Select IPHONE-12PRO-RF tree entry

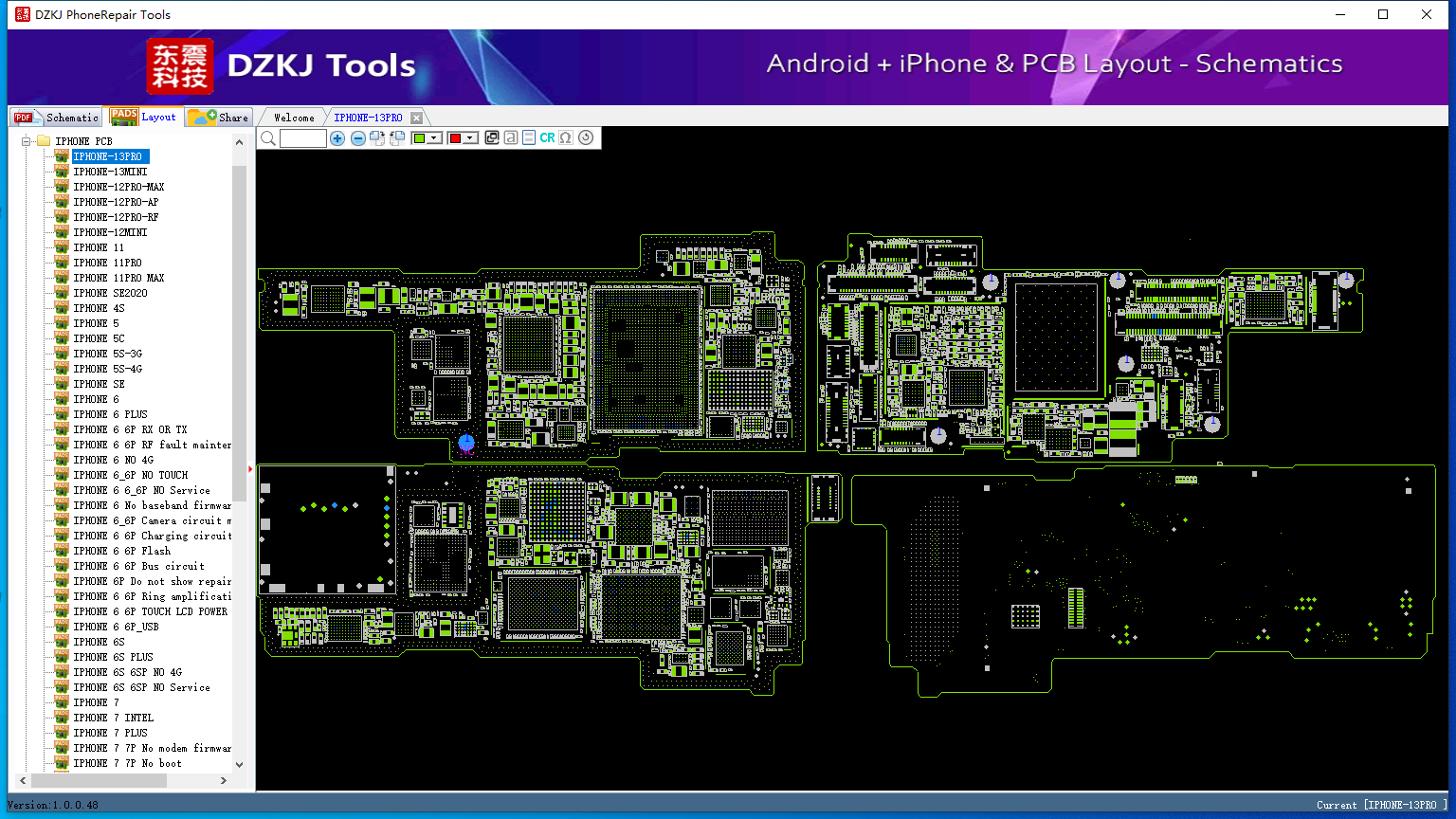pyautogui.click(x=116, y=217)
